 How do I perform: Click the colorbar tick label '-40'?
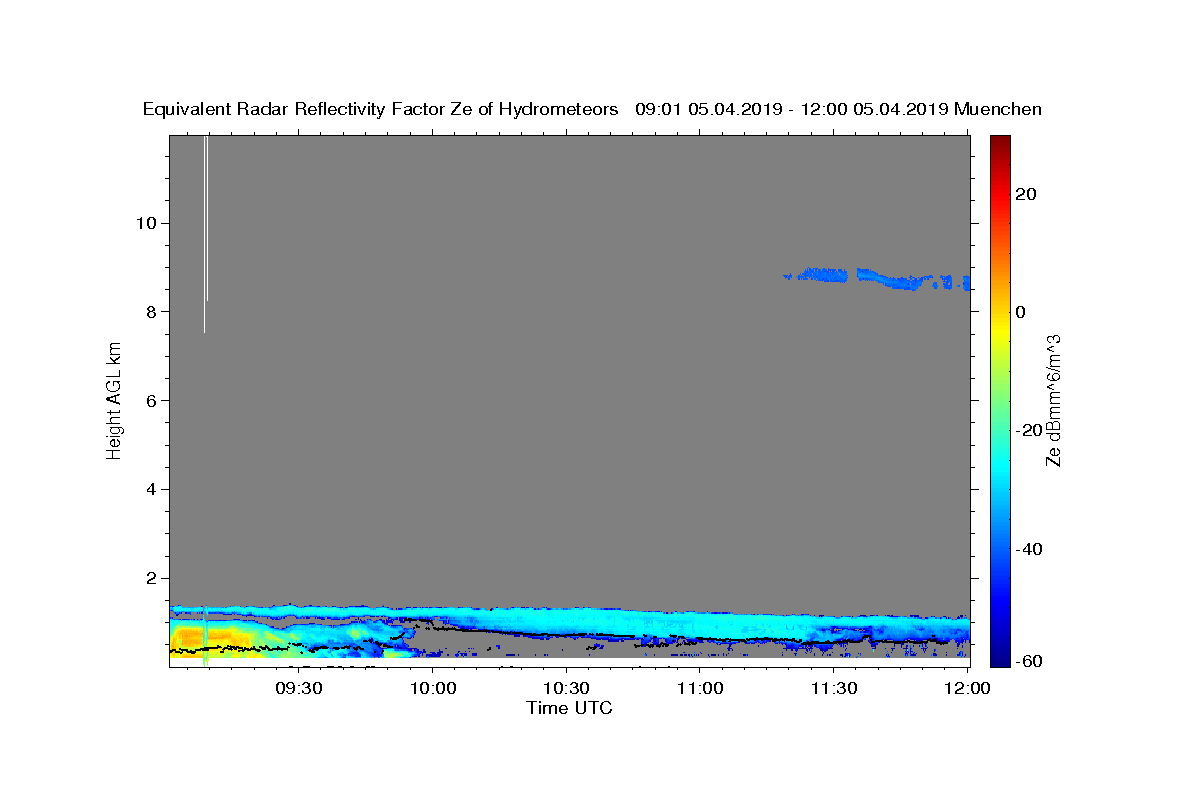tap(1028, 549)
